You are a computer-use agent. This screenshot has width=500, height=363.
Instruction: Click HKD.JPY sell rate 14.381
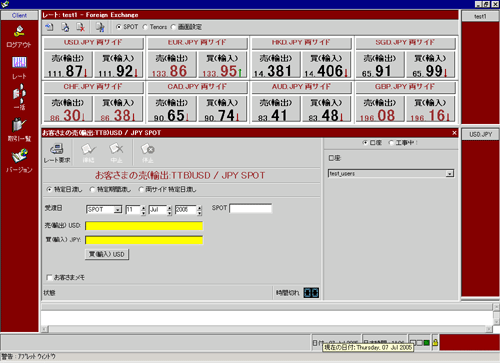coord(276,65)
